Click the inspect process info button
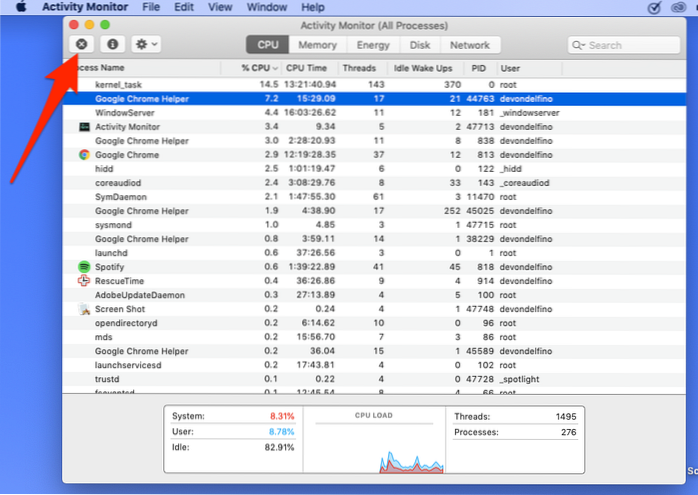The height and width of the screenshot is (495, 698). click(113, 45)
